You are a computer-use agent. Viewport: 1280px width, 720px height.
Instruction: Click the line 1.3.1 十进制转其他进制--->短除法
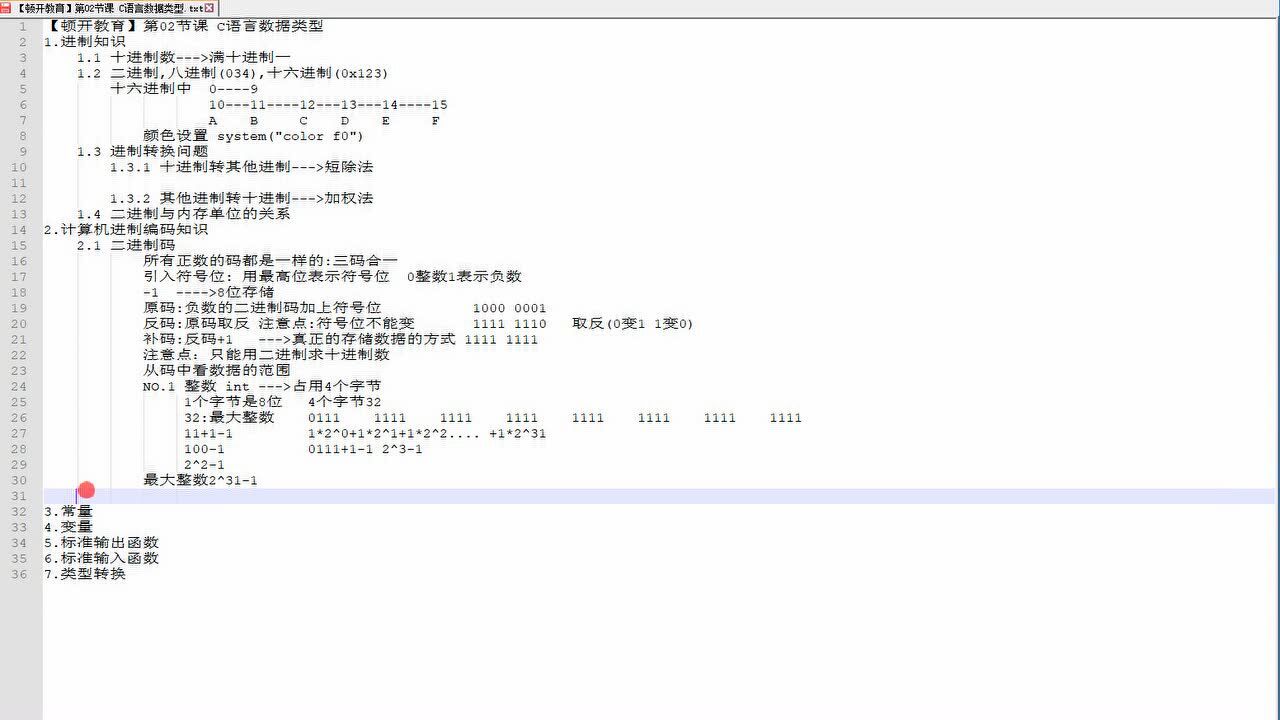(x=241, y=167)
